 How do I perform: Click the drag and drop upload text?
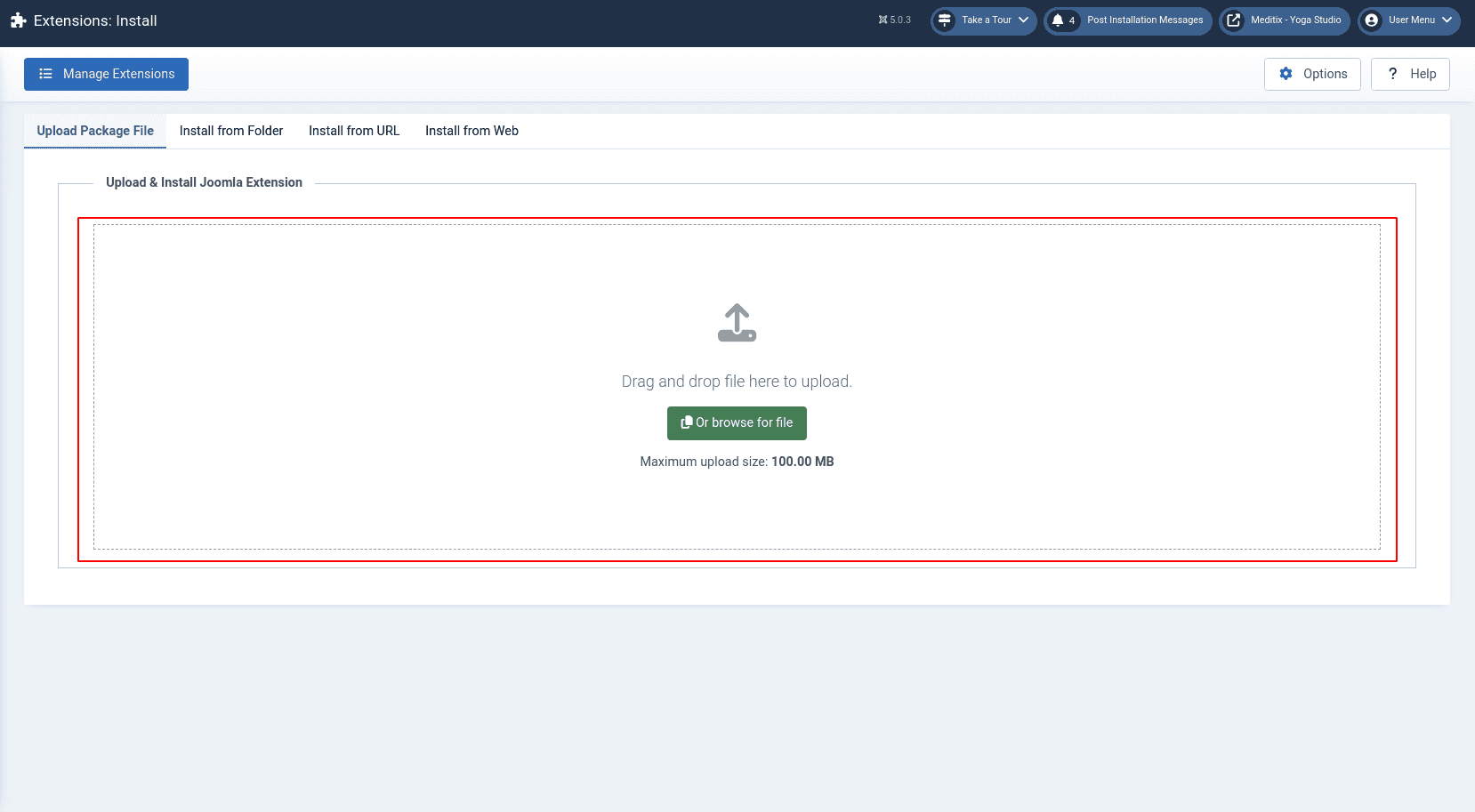(737, 382)
